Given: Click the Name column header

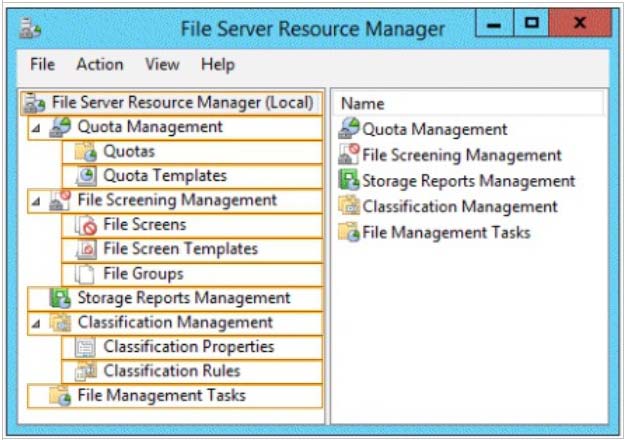Looking at the screenshot, I should (468, 104).
